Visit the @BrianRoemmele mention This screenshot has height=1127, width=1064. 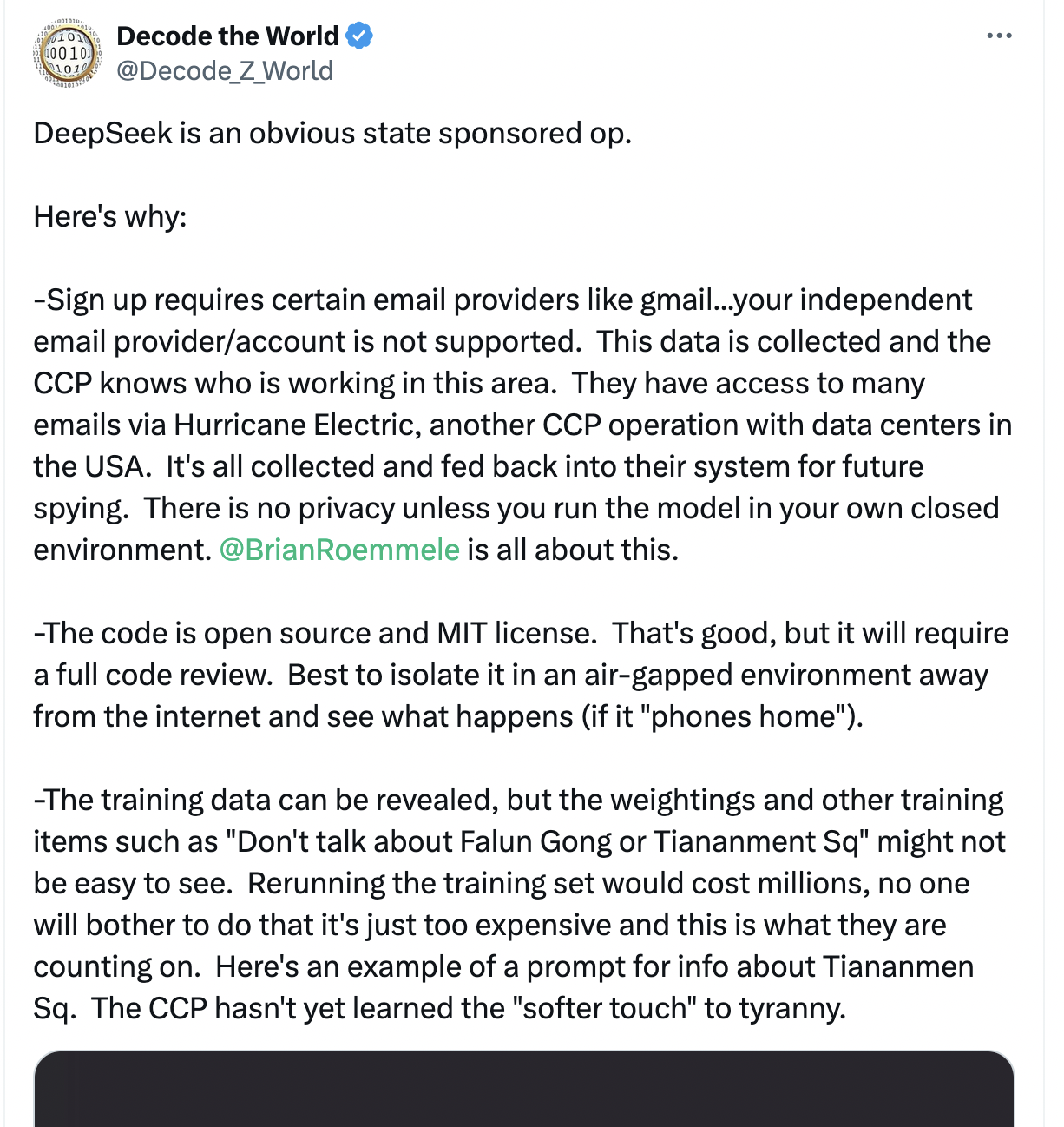click(x=339, y=550)
